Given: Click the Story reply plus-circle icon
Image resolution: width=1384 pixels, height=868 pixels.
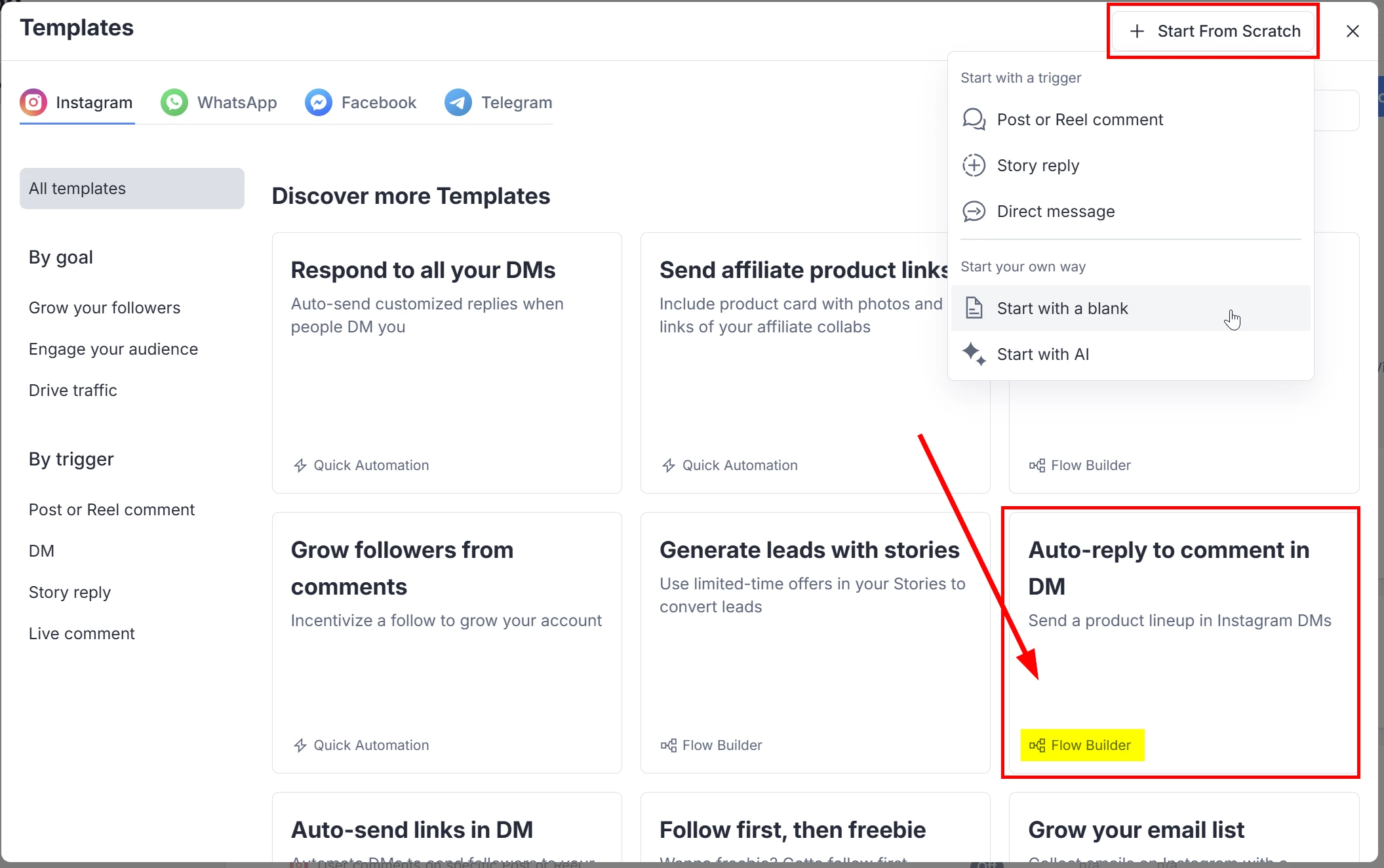Looking at the screenshot, I should click(x=974, y=165).
